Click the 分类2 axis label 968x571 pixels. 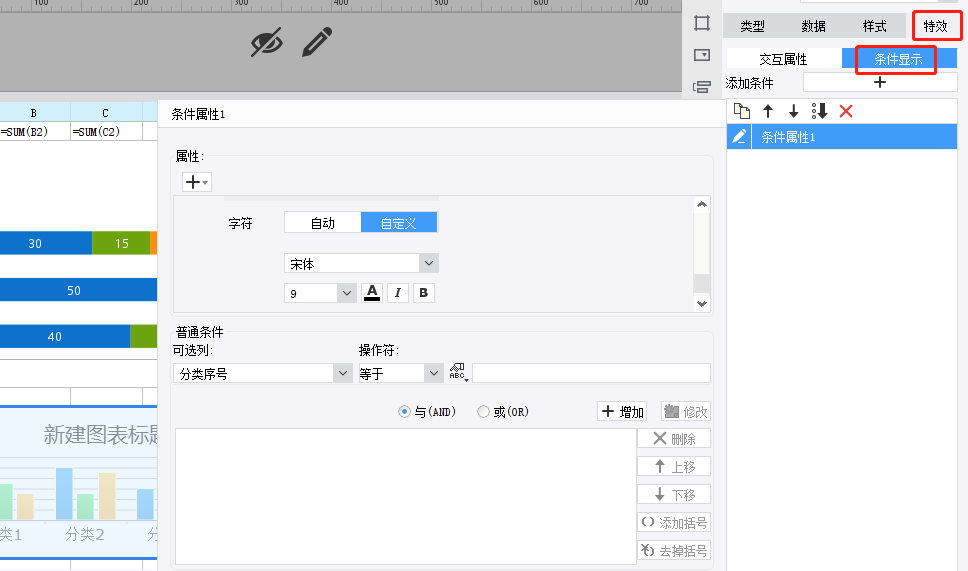tap(85, 535)
